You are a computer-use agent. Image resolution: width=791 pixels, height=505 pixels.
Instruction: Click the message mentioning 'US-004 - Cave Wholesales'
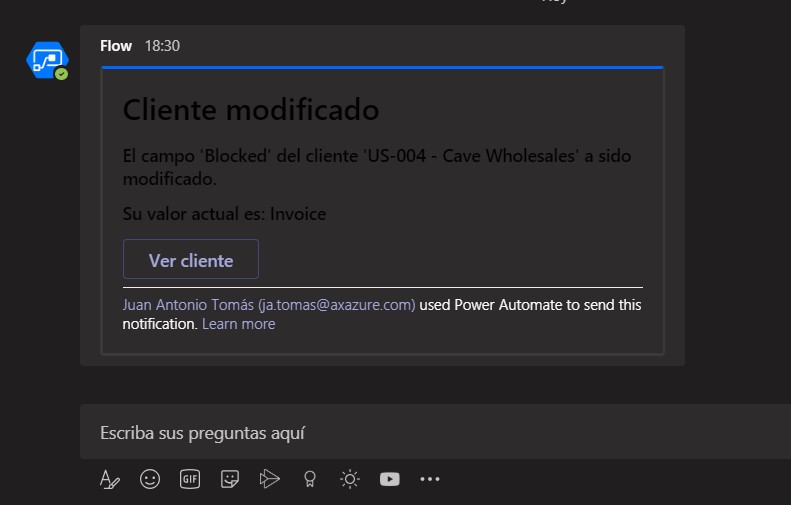[377, 167]
